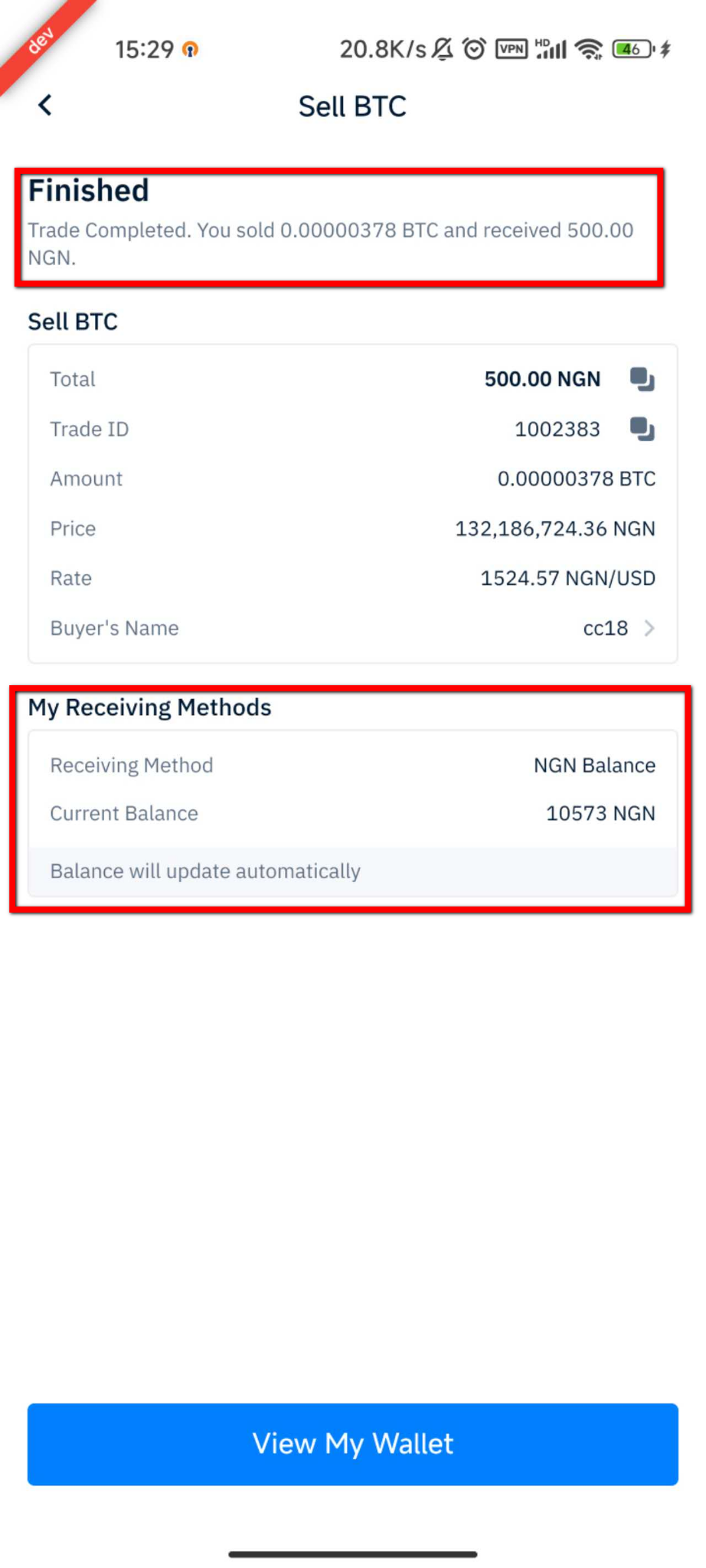
Task: Tap the Finished status heading
Action: (x=89, y=191)
